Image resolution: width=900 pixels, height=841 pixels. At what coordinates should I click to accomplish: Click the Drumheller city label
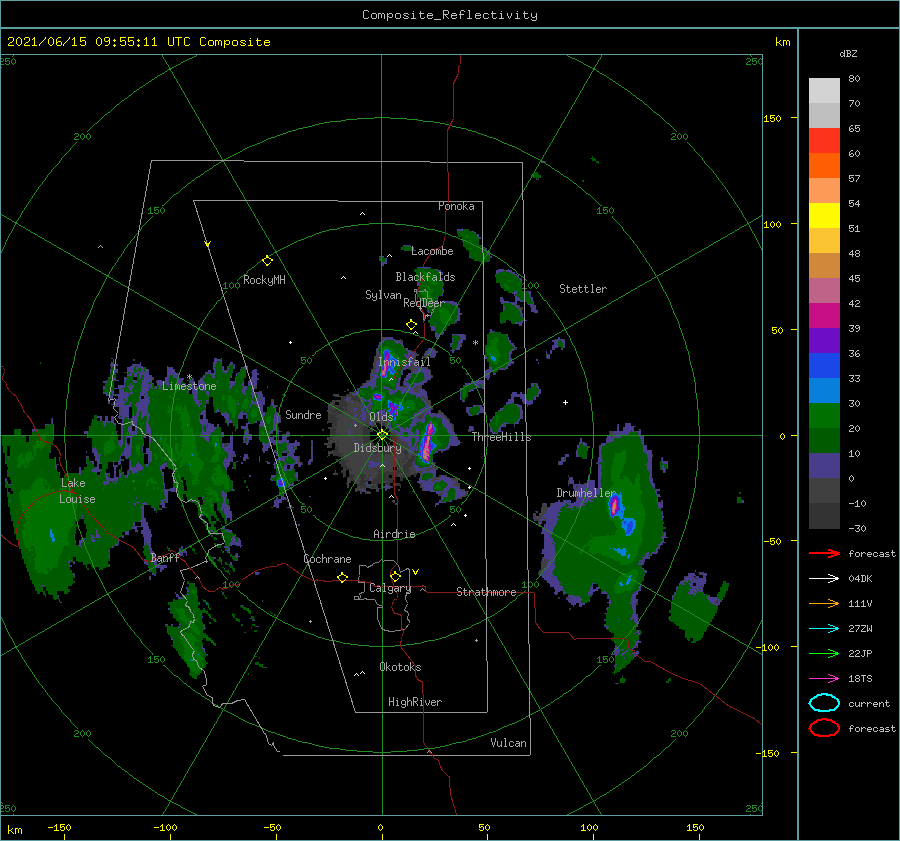click(x=586, y=493)
